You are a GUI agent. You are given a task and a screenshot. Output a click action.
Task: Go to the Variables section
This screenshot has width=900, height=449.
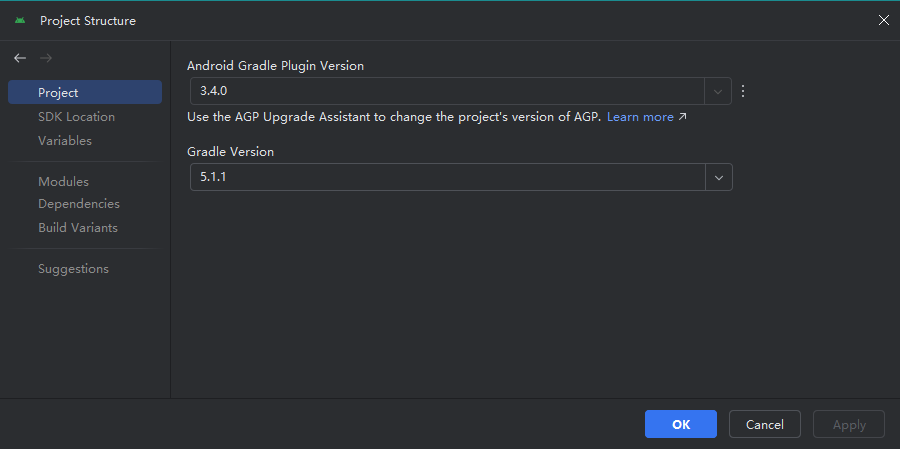tap(64, 140)
